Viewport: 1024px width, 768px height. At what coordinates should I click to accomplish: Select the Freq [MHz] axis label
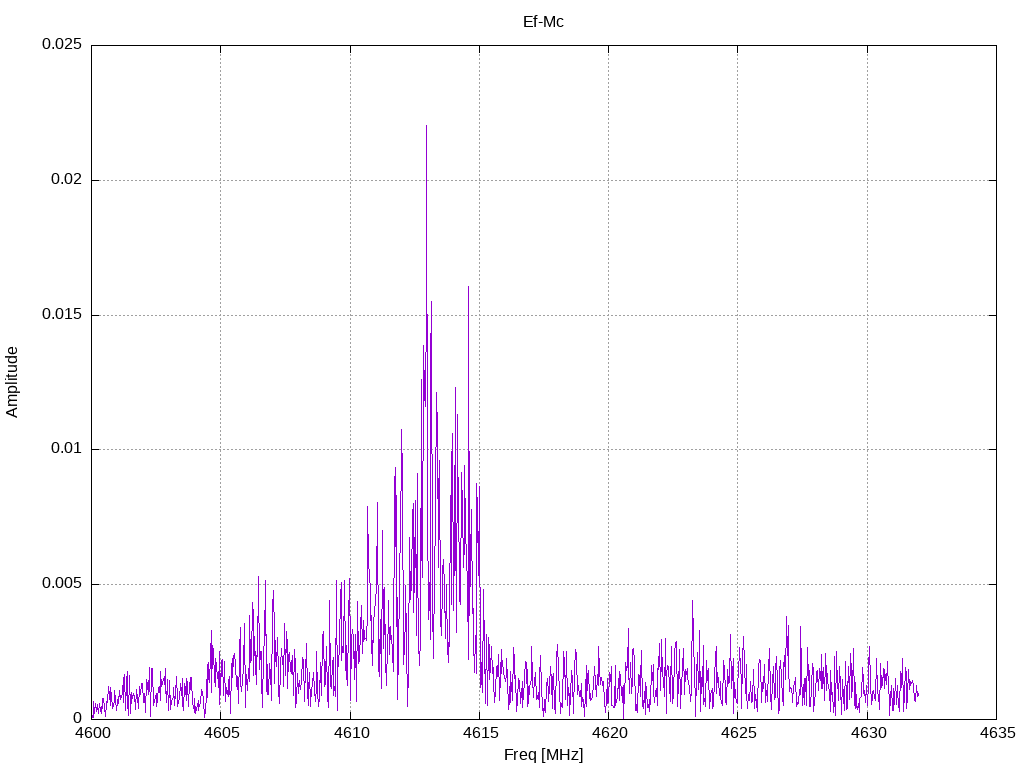click(x=543, y=755)
